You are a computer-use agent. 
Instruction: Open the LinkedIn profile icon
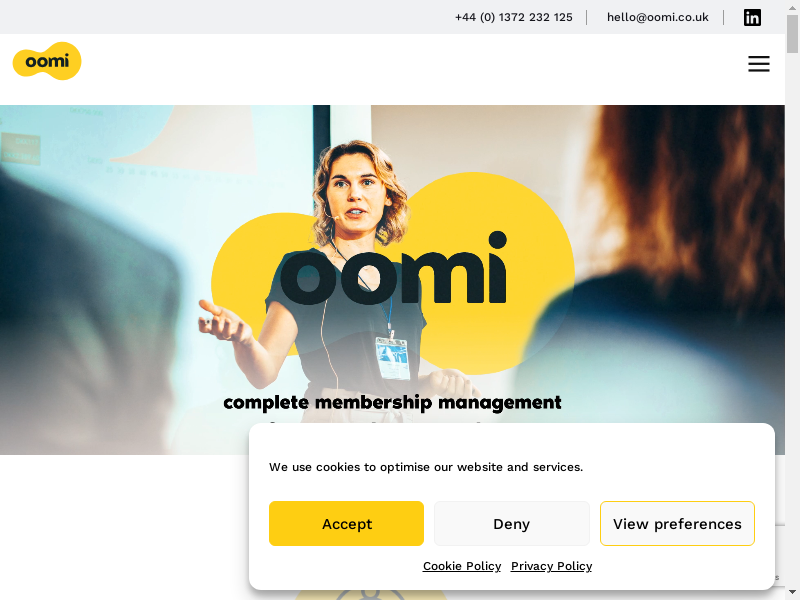coord(752,17)
